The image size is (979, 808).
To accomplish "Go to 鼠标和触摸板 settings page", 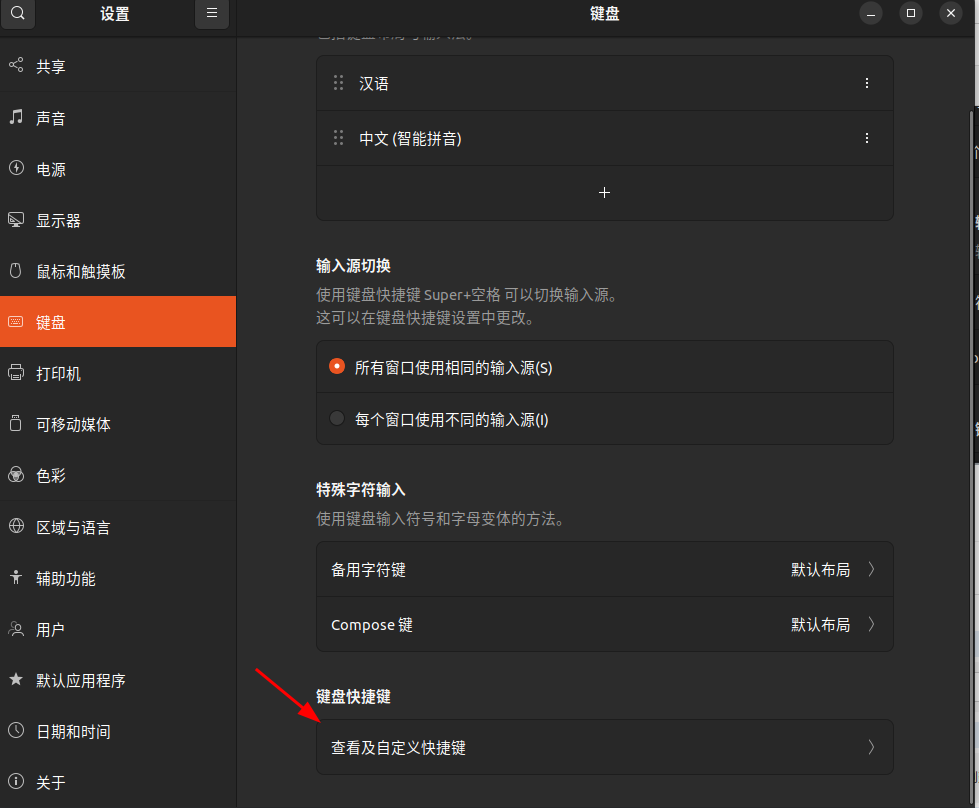I will [118, 271].
